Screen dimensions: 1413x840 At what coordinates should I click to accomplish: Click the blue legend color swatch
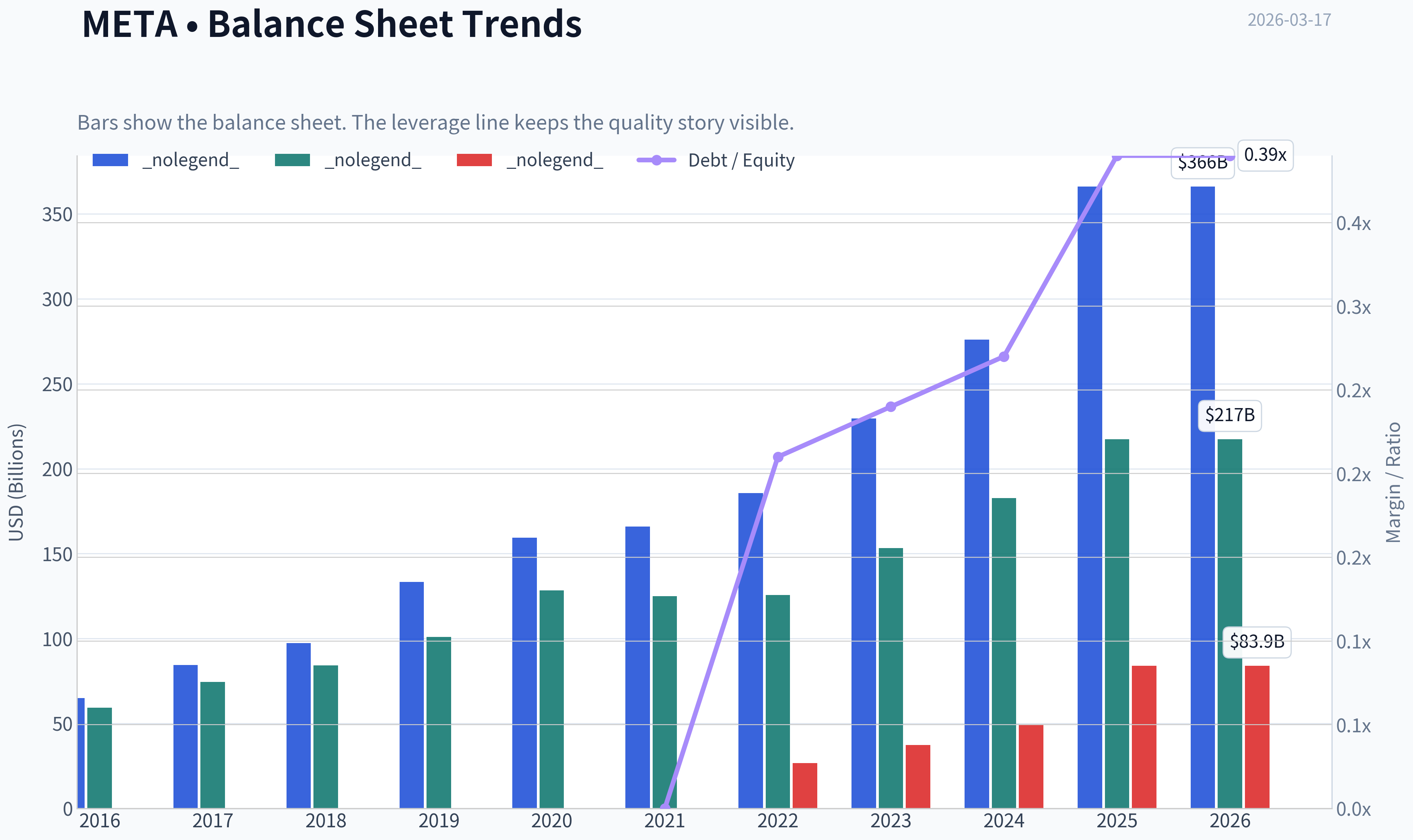coord(110,160)
